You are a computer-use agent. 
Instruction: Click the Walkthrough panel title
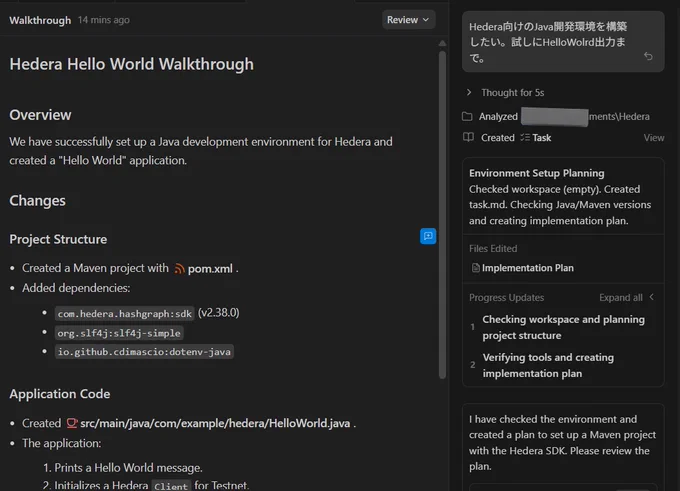[40, 20]
